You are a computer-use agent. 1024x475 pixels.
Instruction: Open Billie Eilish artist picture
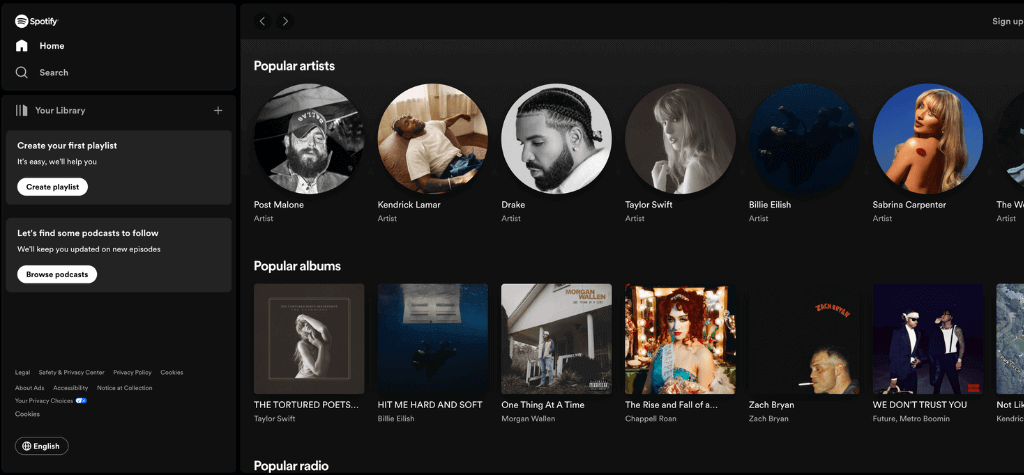[x=804, y=139]
